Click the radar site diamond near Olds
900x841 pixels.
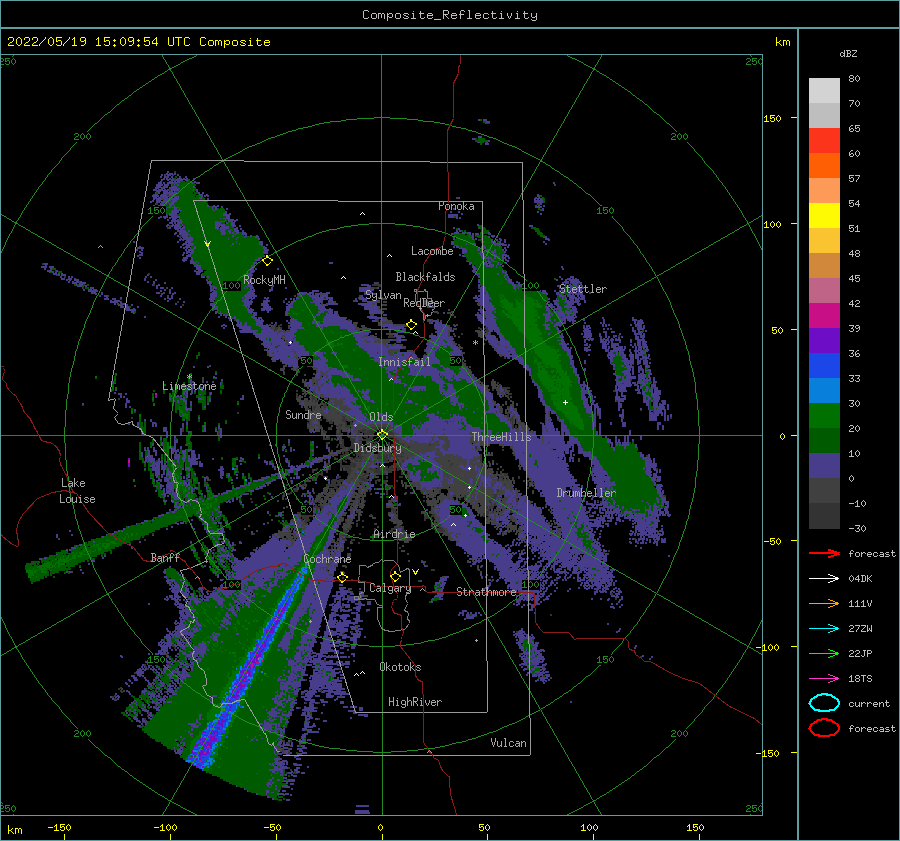[382, 435]
